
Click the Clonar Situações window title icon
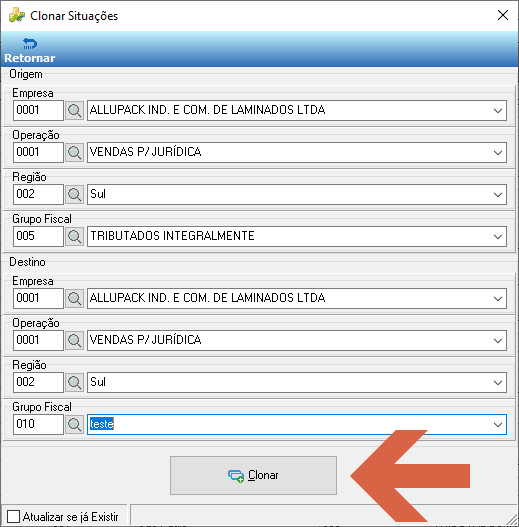(x=17, y=15)
